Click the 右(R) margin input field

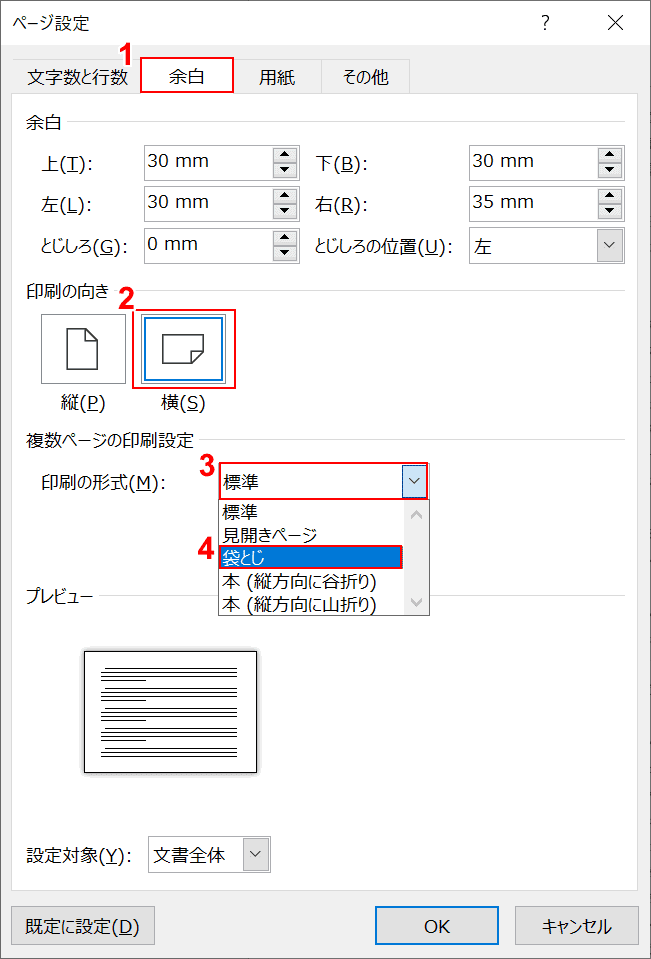tap(533, 204)
